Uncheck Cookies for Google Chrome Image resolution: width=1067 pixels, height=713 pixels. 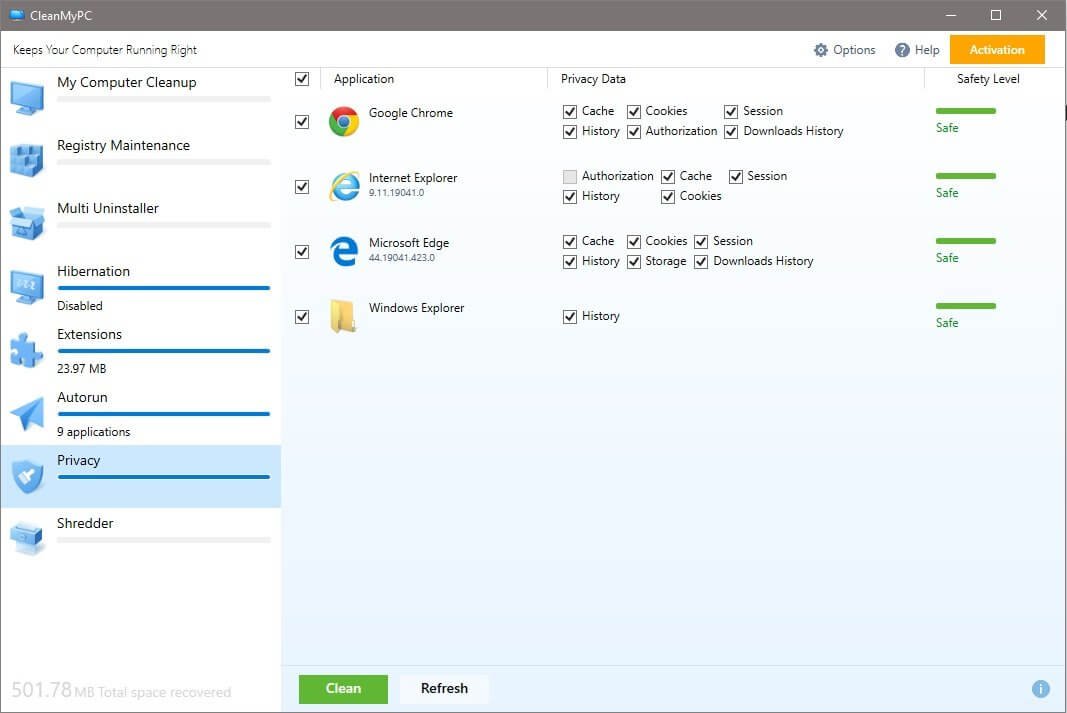tap(634, 112)
